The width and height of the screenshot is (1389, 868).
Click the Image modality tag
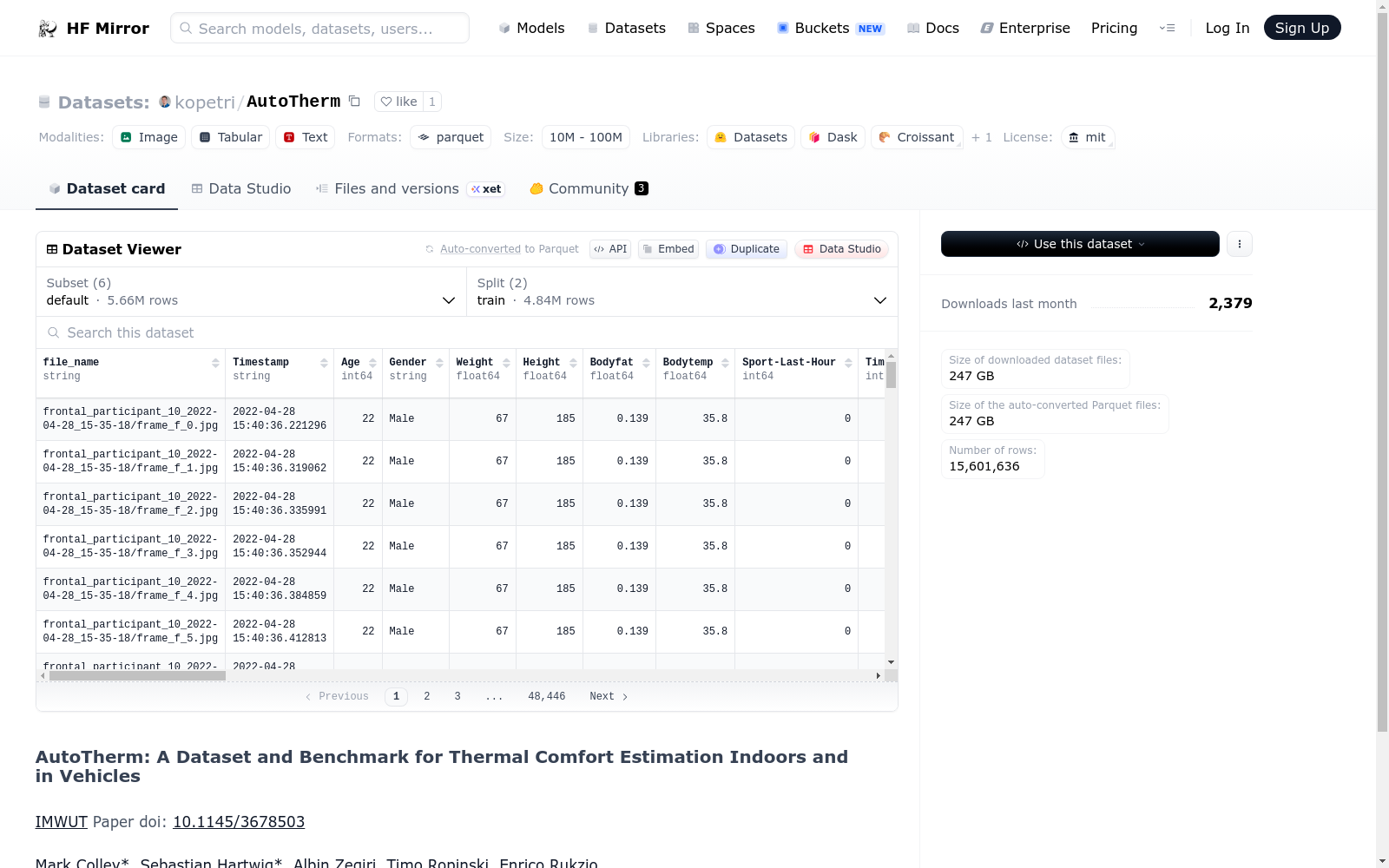(148, 137)
